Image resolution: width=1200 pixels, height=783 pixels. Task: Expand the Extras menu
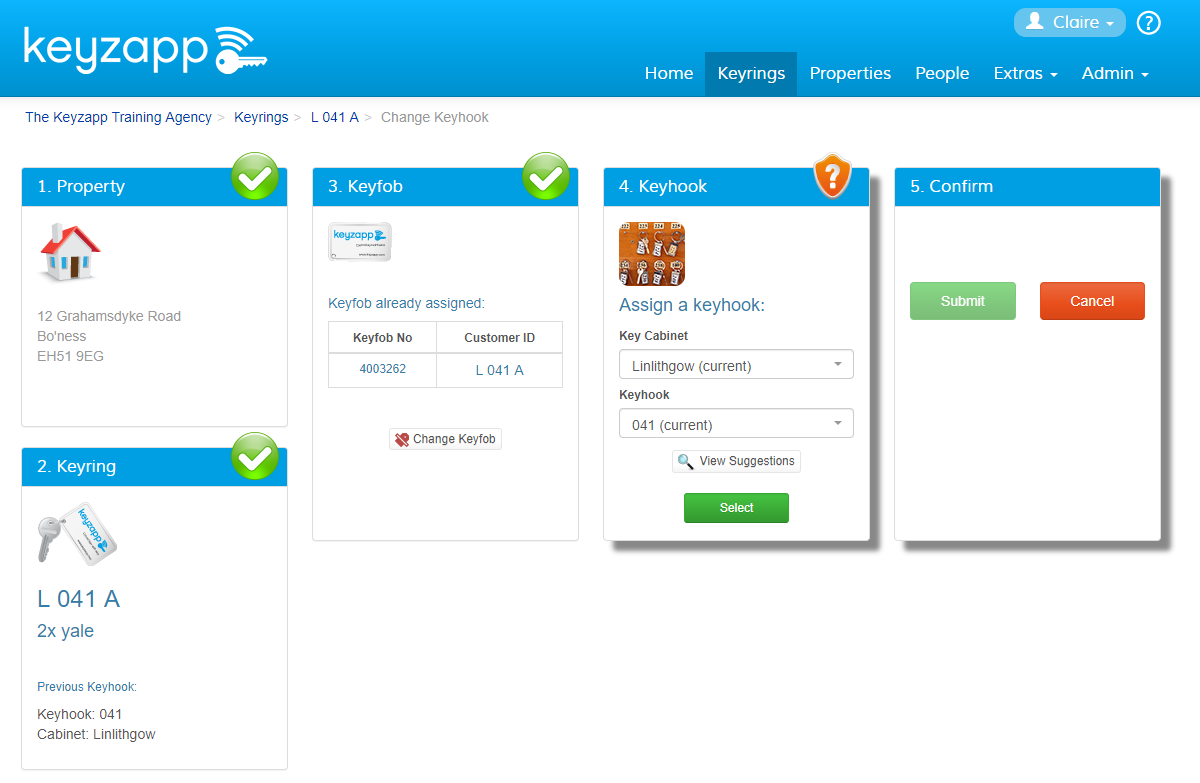[1025, 73]
